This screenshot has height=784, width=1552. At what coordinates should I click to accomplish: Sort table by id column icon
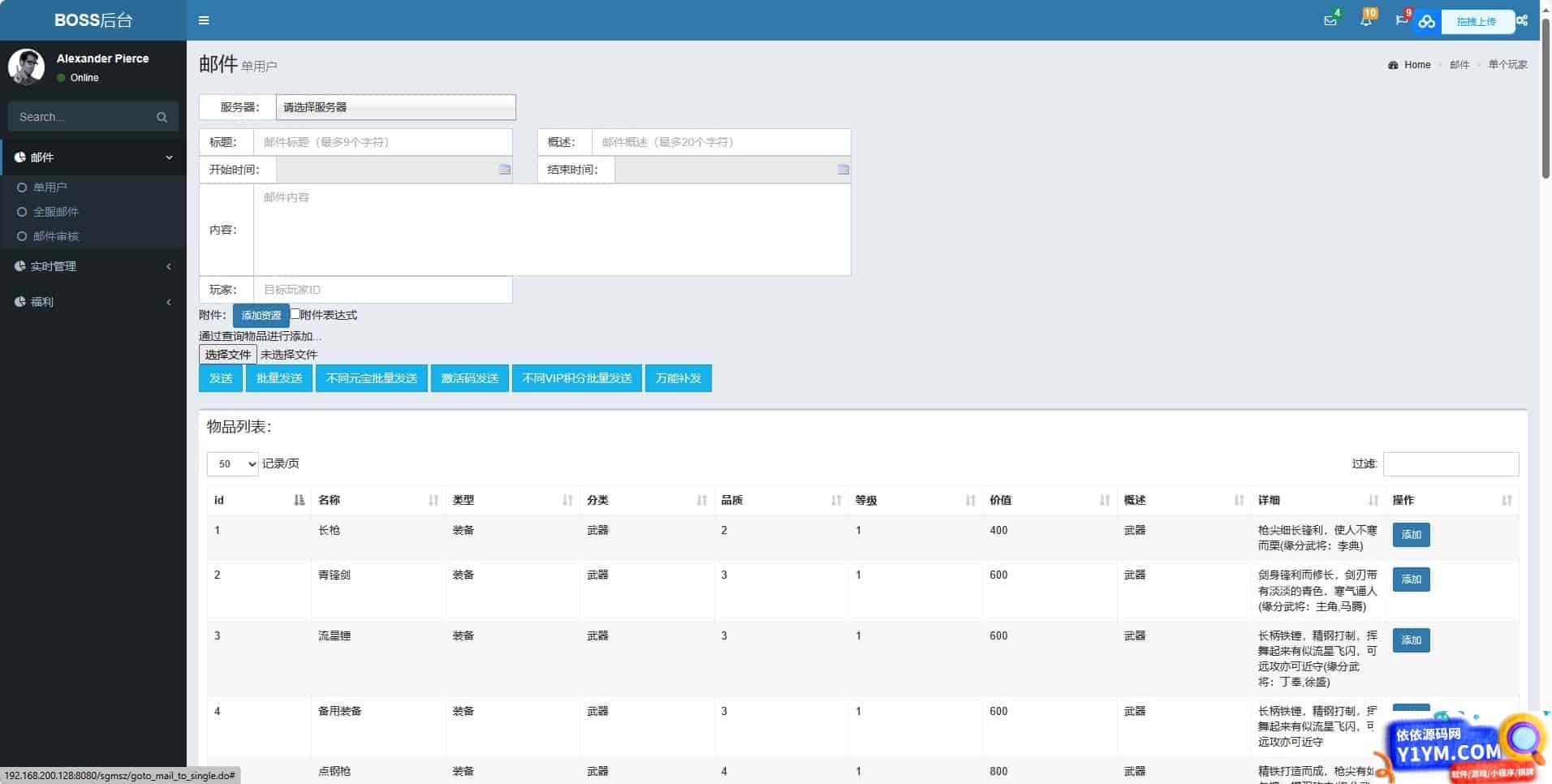click(299, 500)
